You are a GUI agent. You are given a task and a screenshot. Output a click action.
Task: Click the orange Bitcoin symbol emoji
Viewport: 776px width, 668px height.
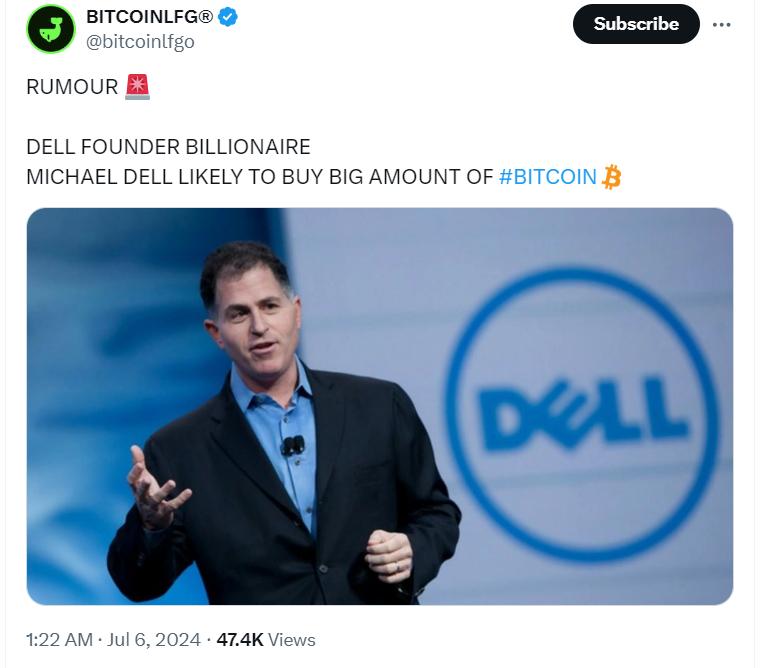coord(611,177)
